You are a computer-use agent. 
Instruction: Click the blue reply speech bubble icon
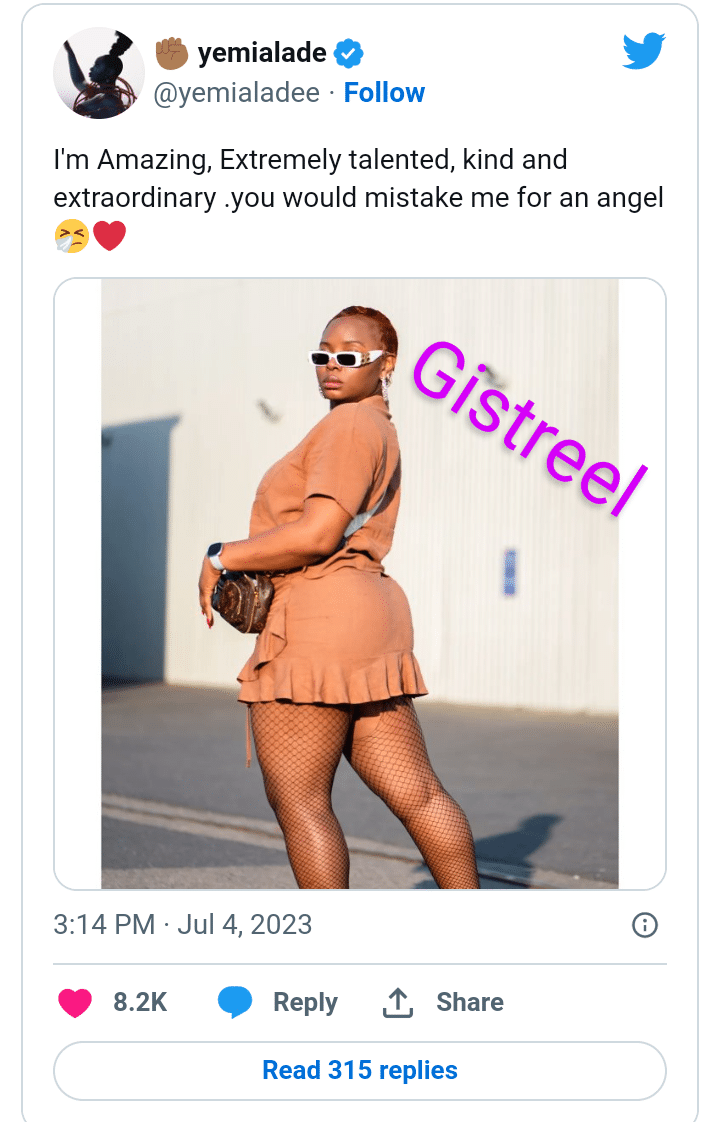[235, 1002]
